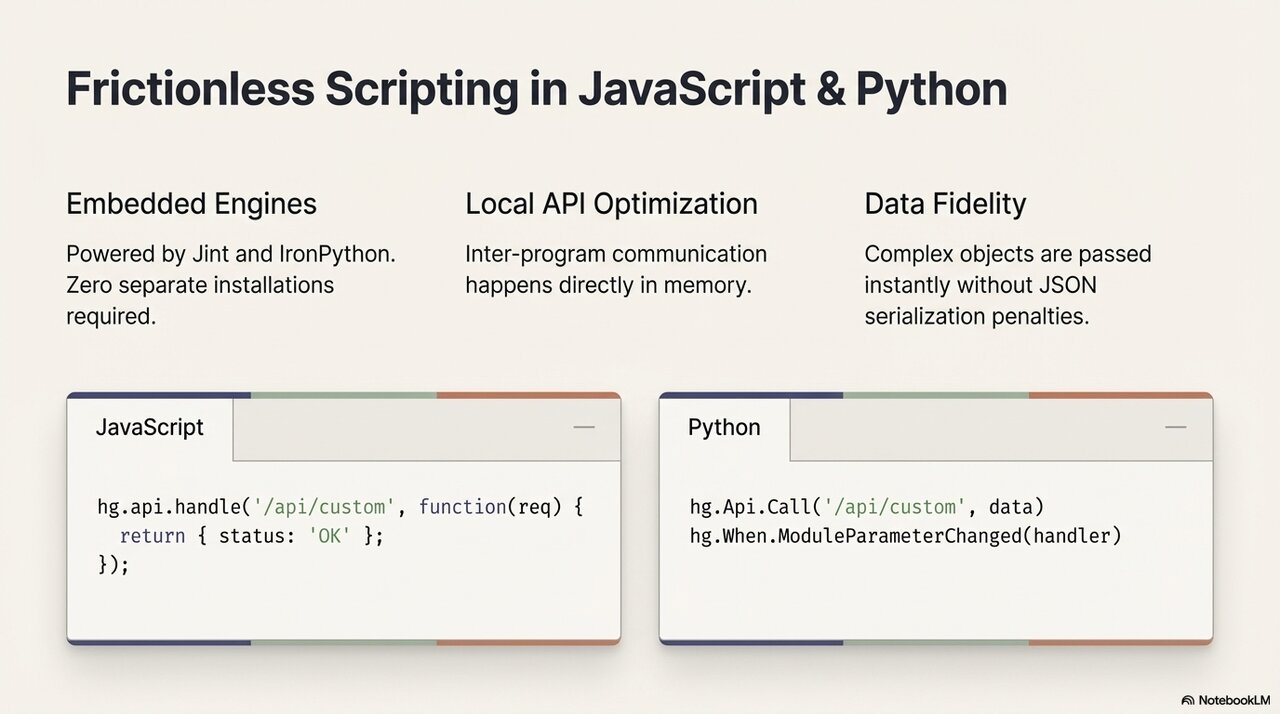Click the orange top-bar segment on Python panel

tap(1120, 395)
